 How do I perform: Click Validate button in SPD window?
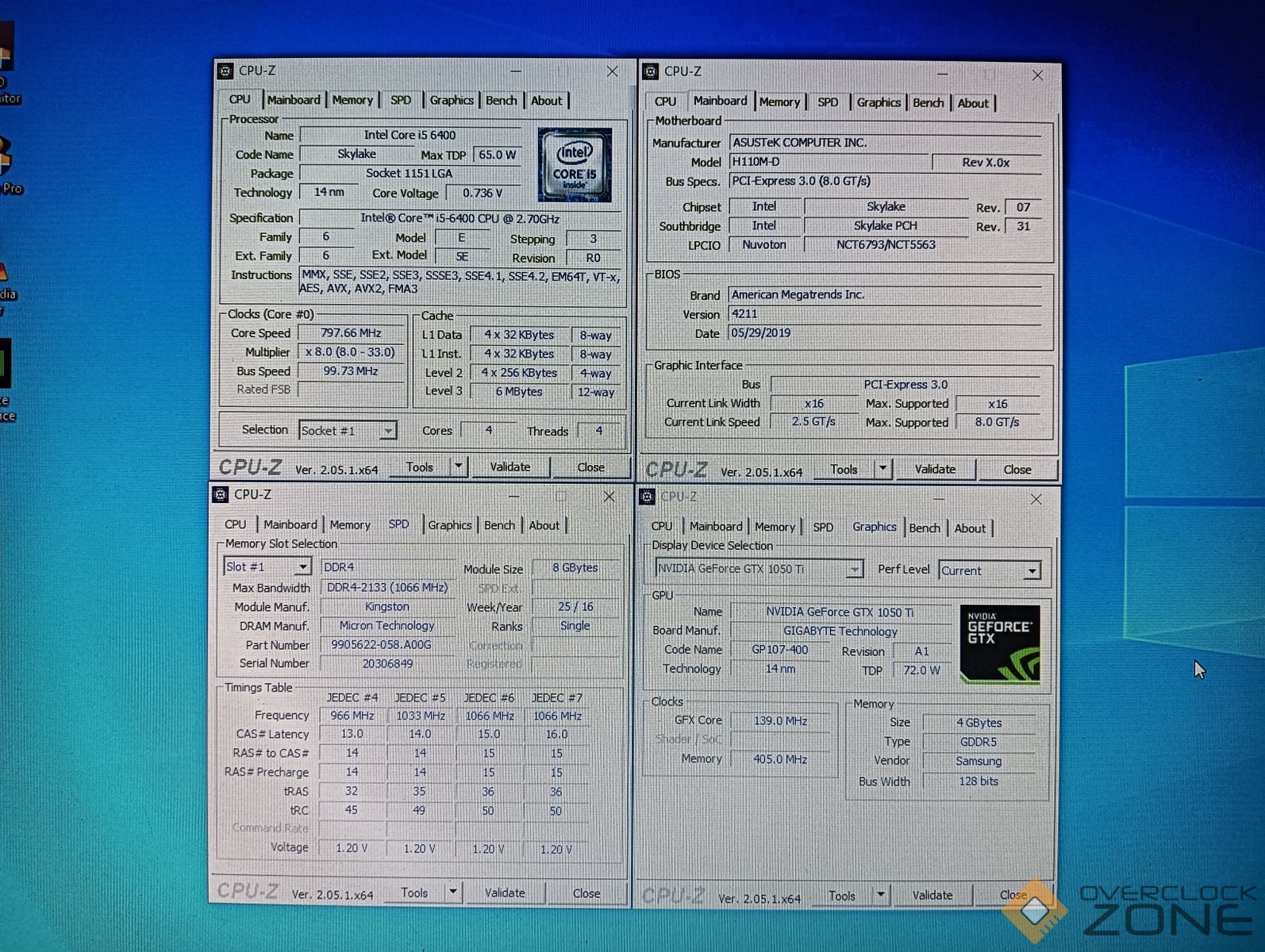click(505, 893)
